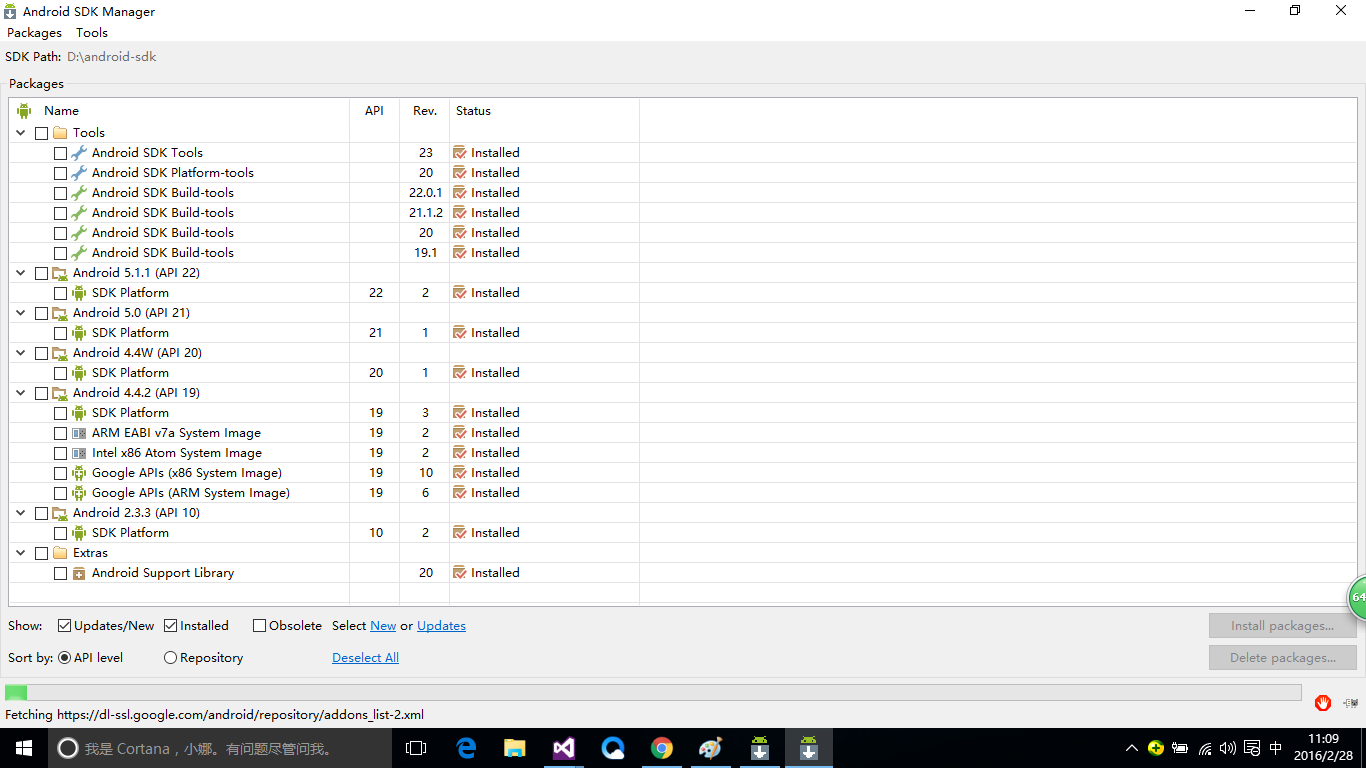Click the Deselect All link

[x=365, y=658]
